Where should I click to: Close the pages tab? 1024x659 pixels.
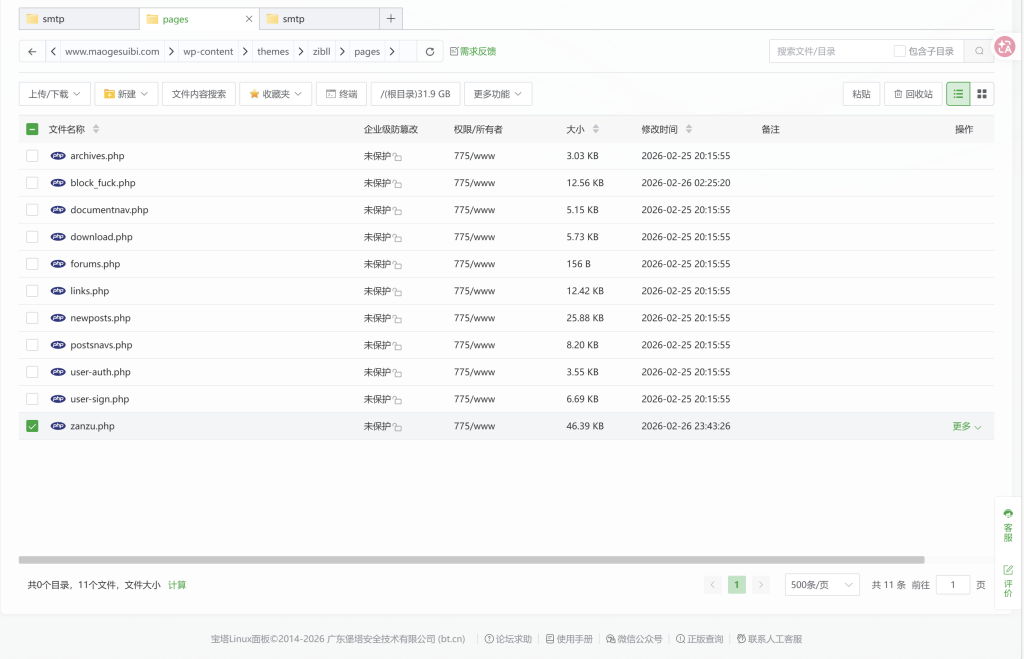coord(249,19)
